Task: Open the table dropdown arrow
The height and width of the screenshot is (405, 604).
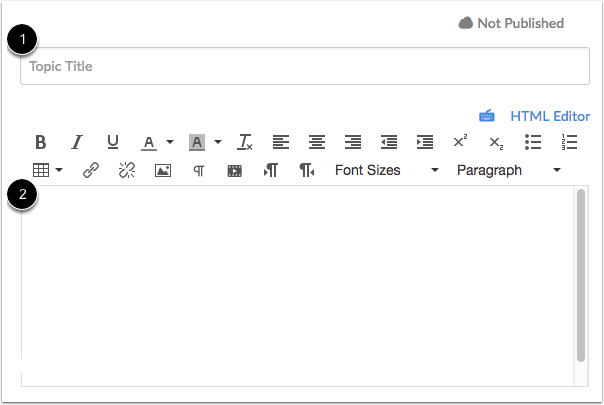Action: [59, 170]
